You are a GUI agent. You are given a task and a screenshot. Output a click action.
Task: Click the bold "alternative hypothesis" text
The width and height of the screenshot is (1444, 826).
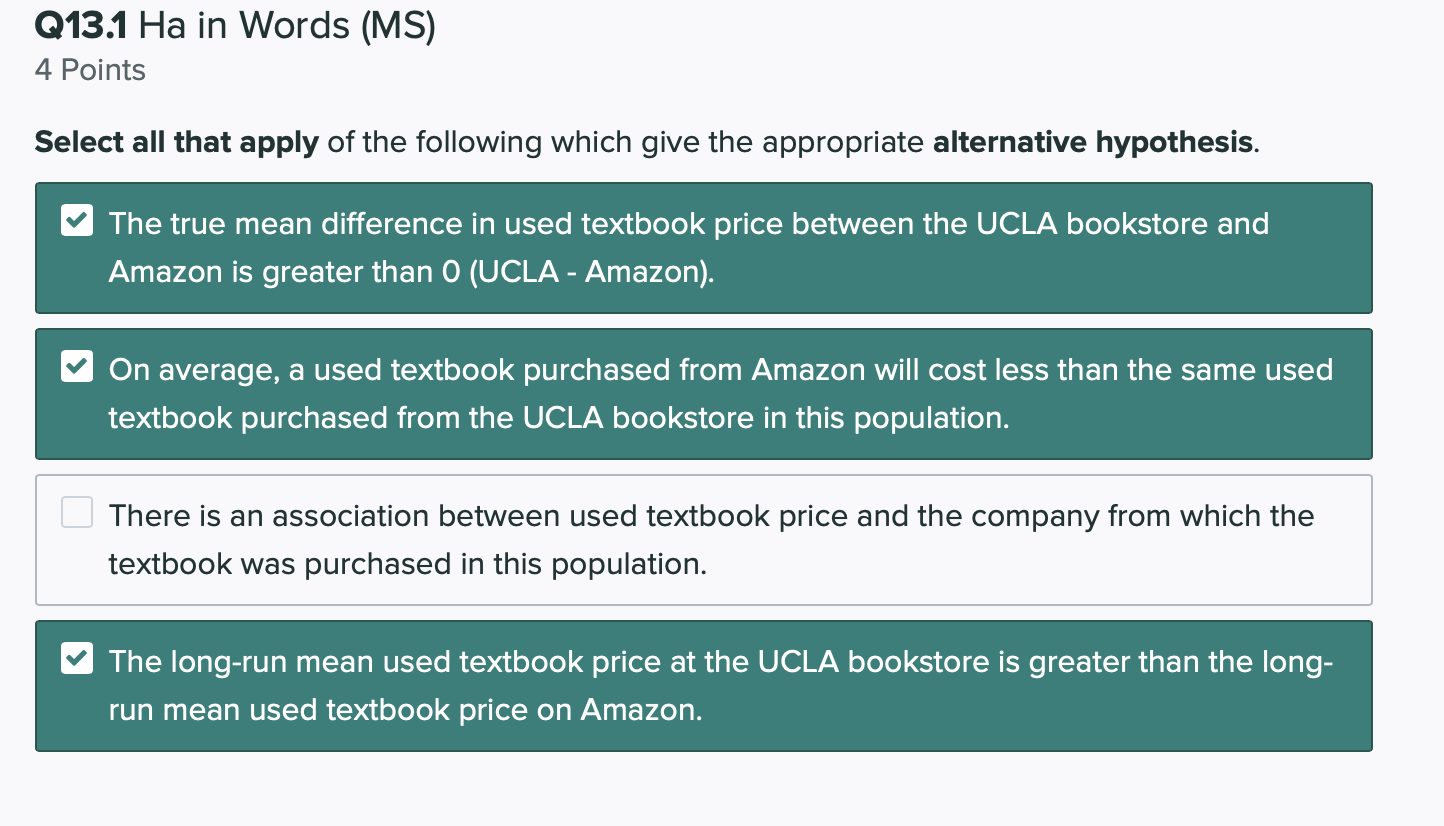(1092, 142)
